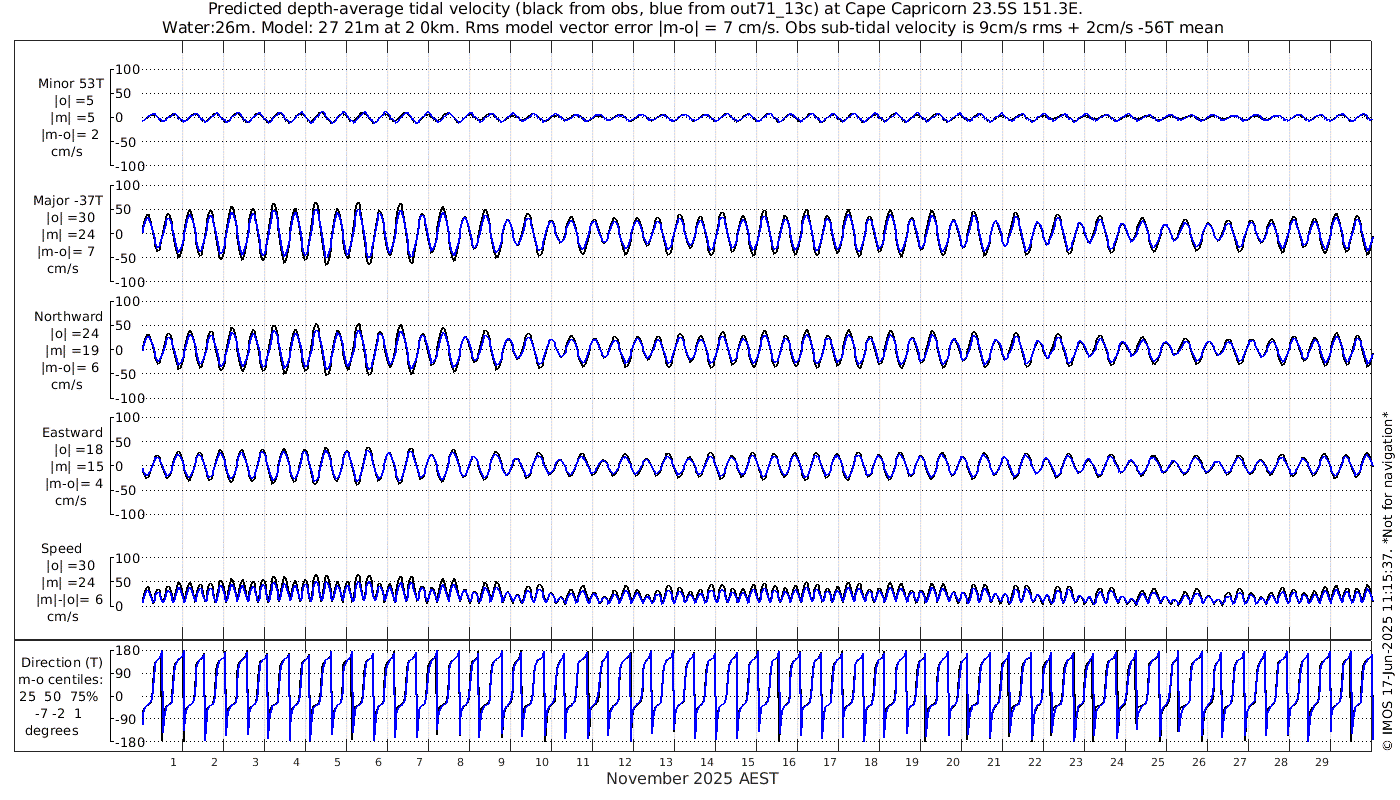Click day 25 on the date axis

[x=1157, y=762]
